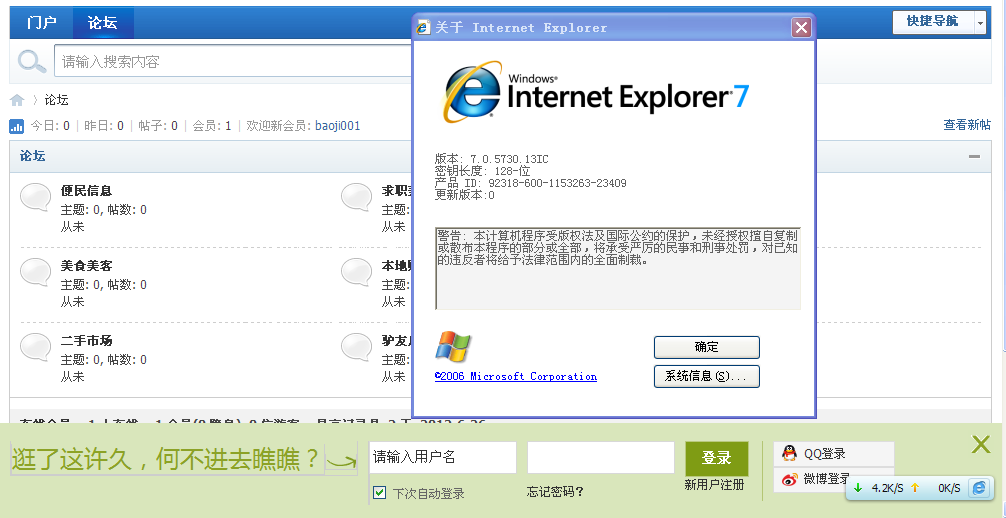
Task: Open new member baoji001 profile link
Action: point(337,126)
